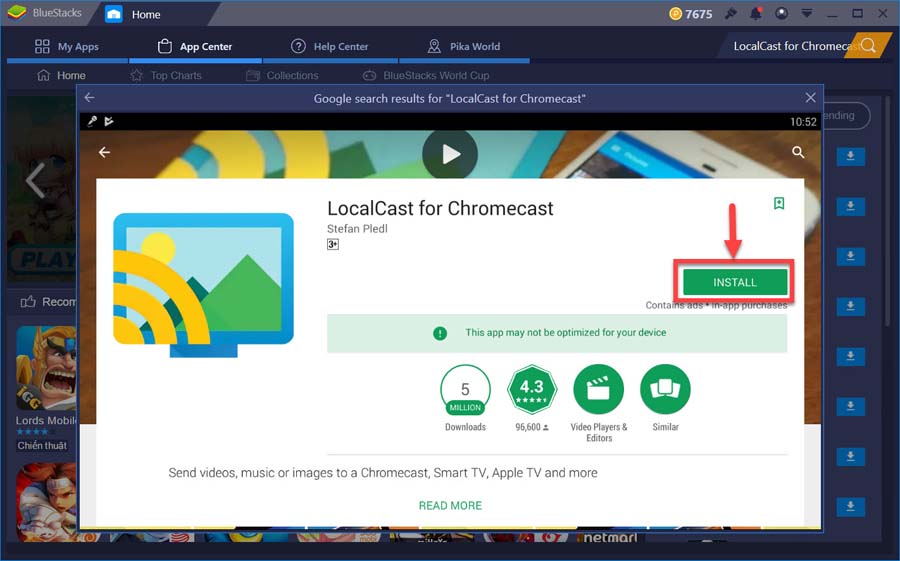
Task: Switch to App Center tab
Action: point(195,47)
